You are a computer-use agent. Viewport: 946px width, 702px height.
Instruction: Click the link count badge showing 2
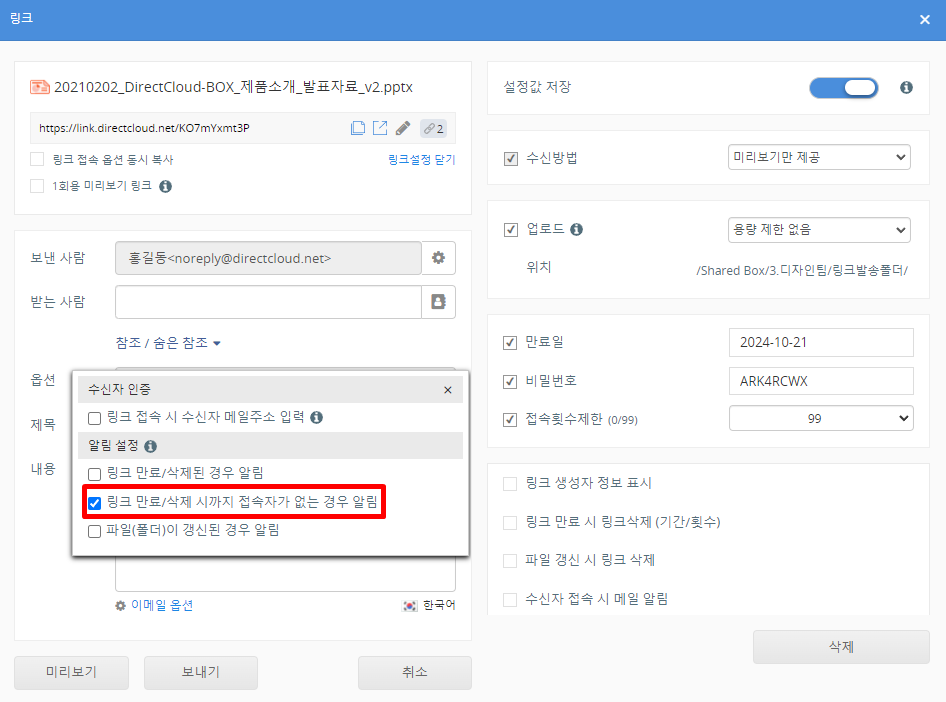tap(433, 128)
